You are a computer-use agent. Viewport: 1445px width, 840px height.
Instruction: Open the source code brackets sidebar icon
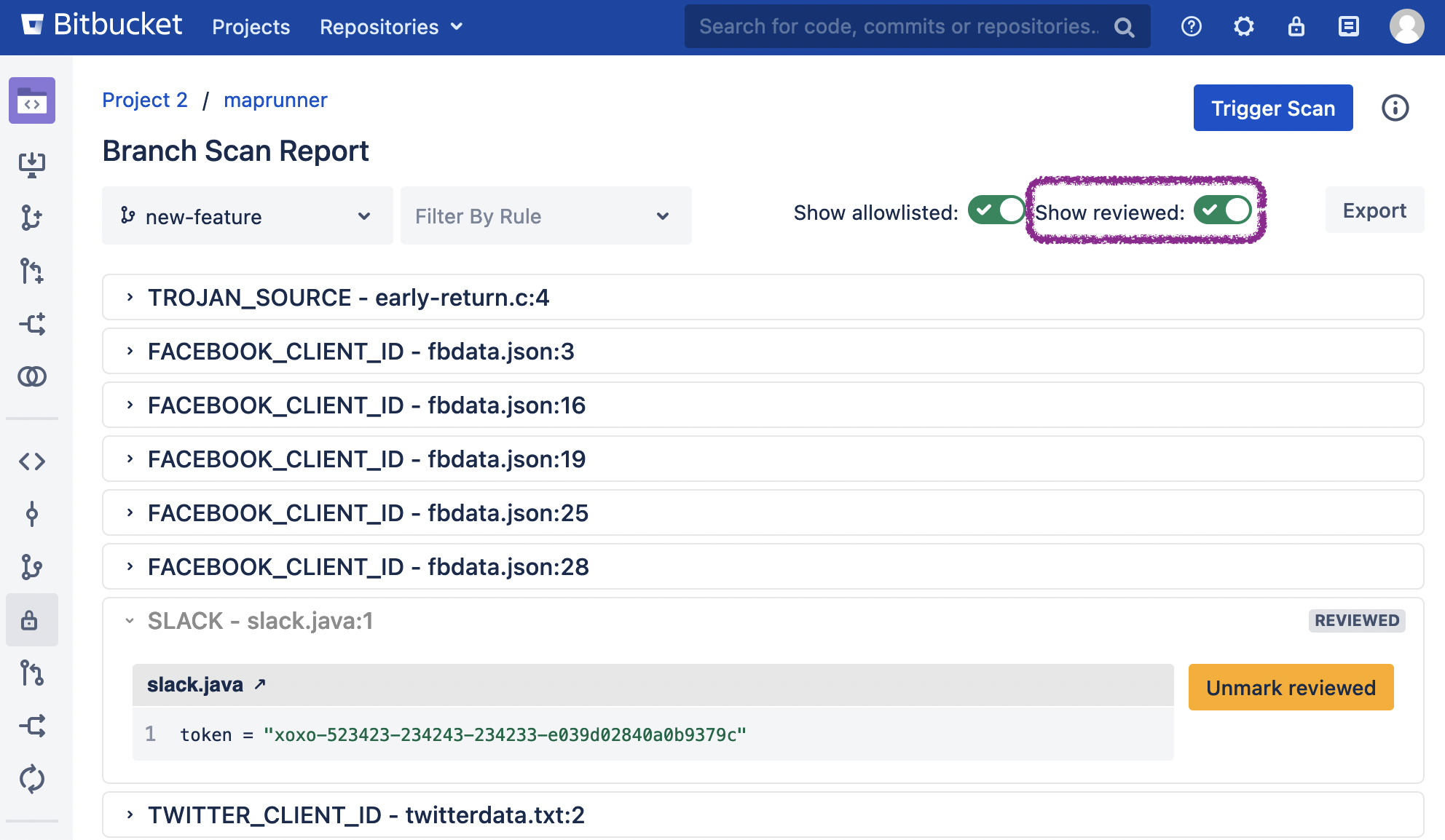pos(32,461)
